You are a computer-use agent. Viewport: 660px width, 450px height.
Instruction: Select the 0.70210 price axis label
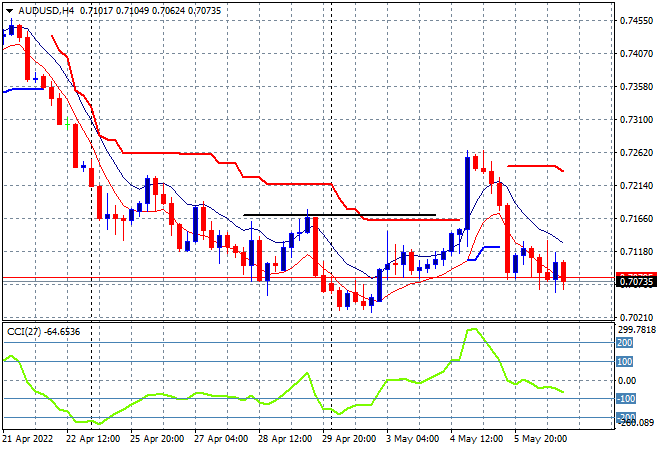coord(636,317)
